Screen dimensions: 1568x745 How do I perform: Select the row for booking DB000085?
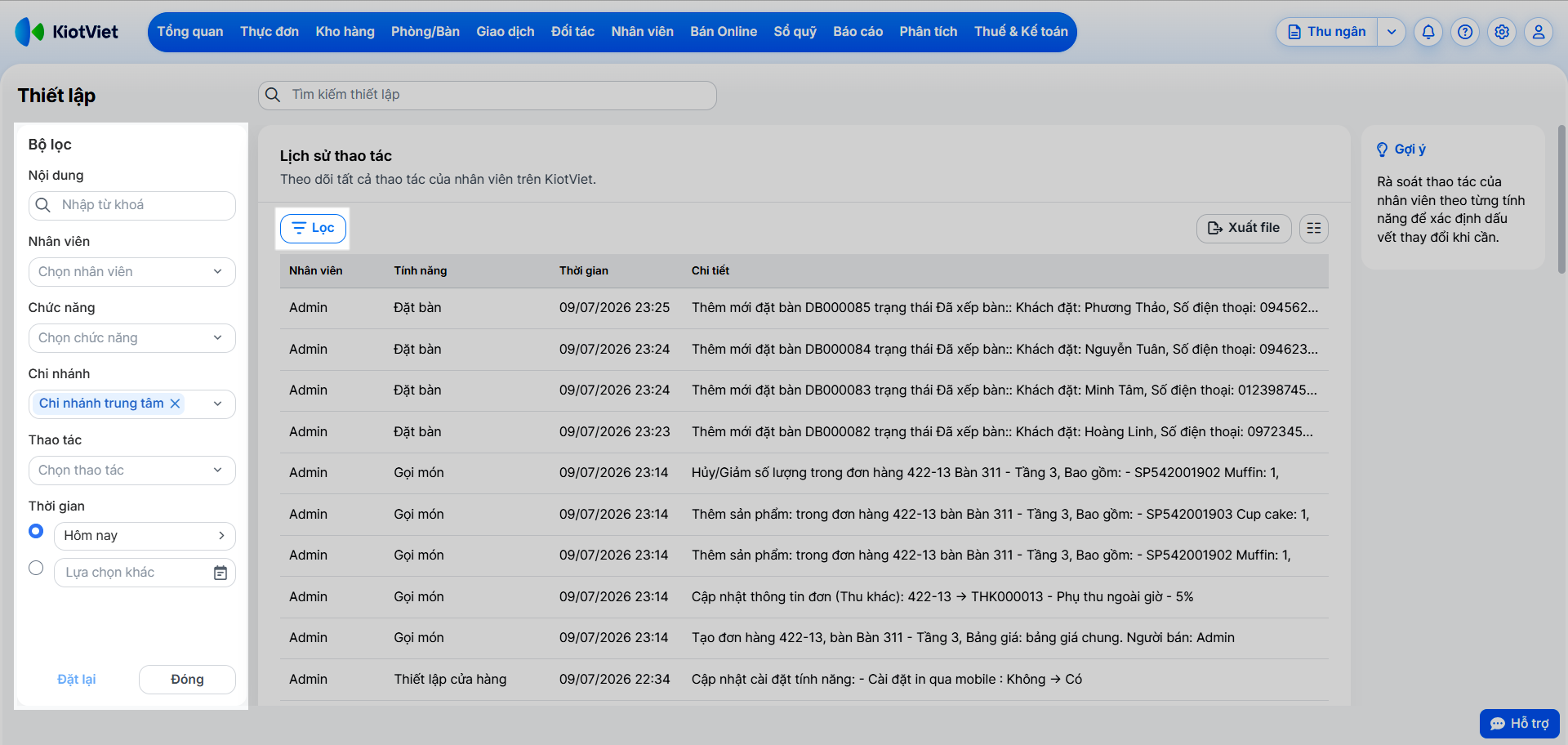[x=804, y=308]
